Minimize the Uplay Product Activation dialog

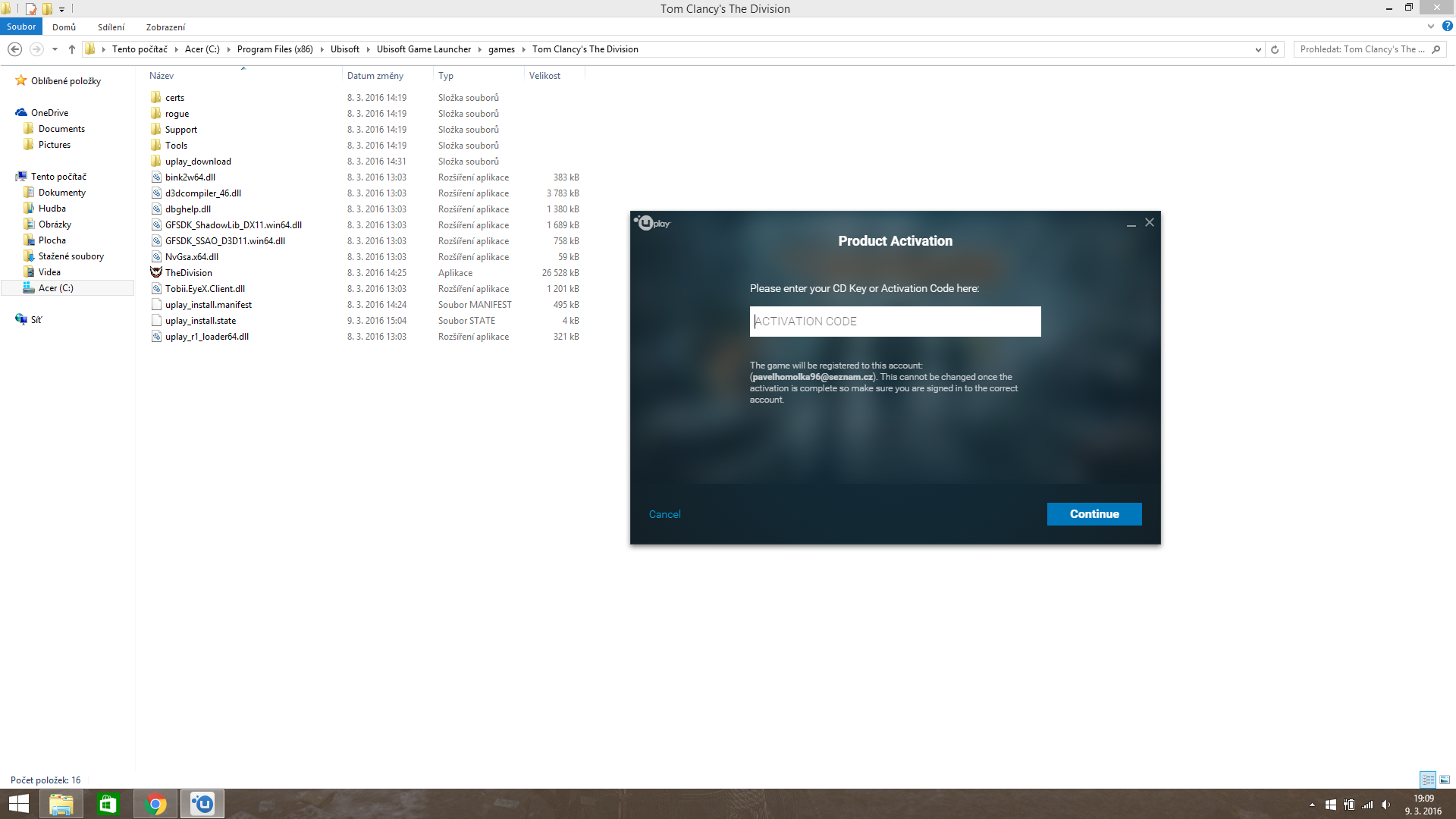coord(1131,224)
